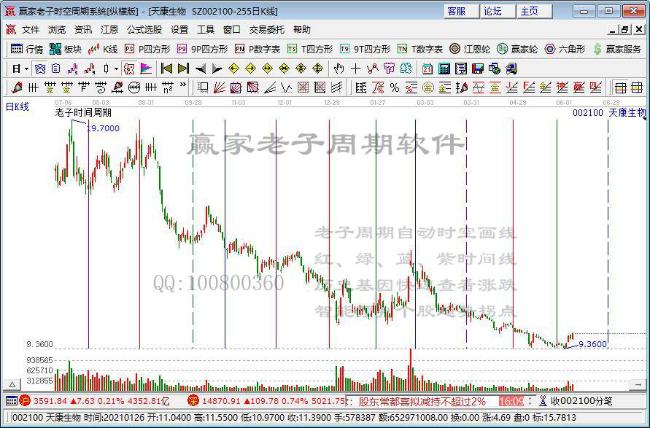Click the 14870.91 index value in status bar

220,401
